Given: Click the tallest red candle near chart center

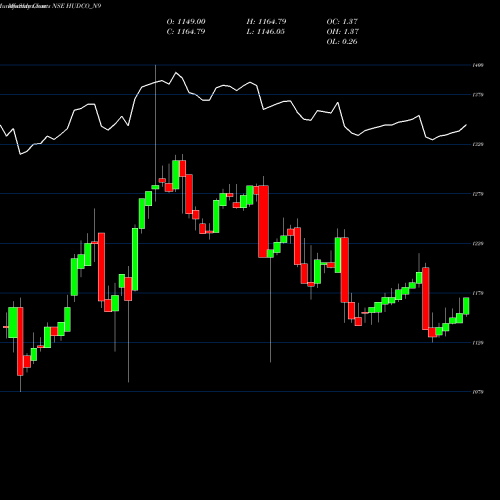Looking at the screenshot, I should [263, 222].
